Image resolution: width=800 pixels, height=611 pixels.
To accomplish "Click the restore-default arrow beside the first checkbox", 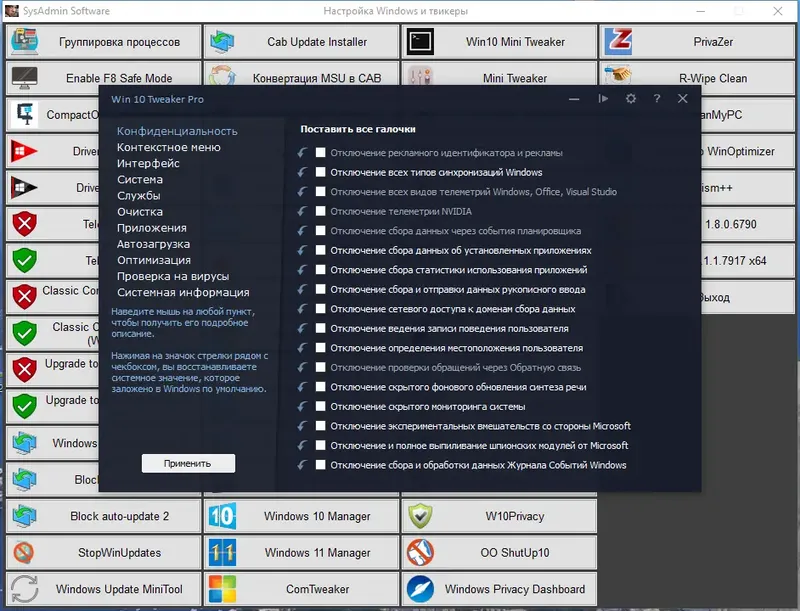I will coord(304,153).
